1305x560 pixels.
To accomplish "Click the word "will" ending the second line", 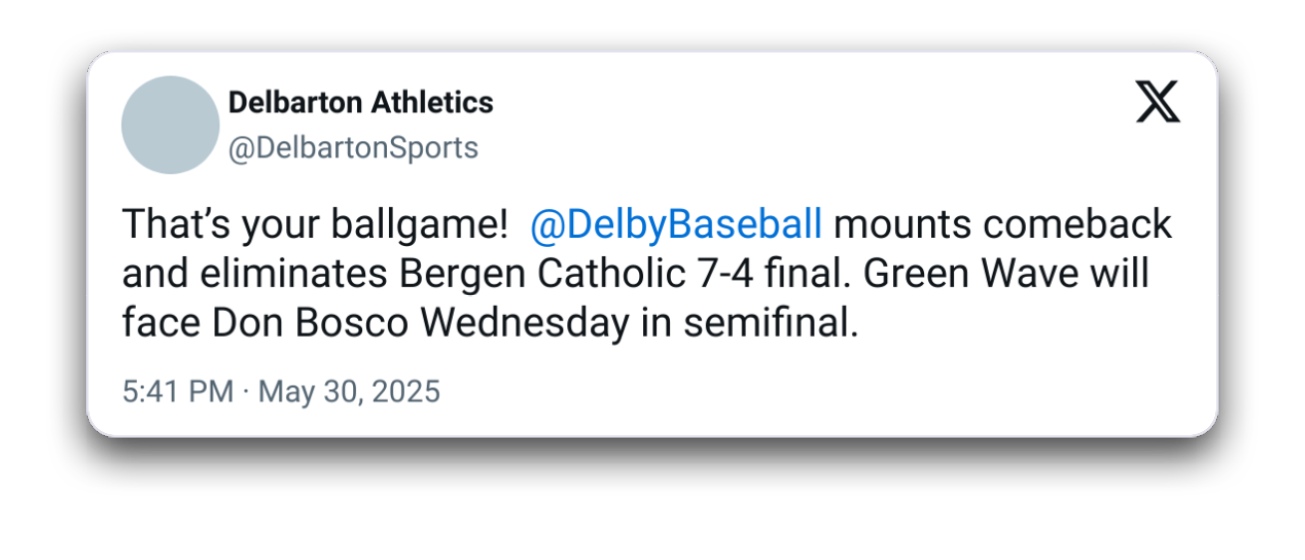I will [1119, 274].
